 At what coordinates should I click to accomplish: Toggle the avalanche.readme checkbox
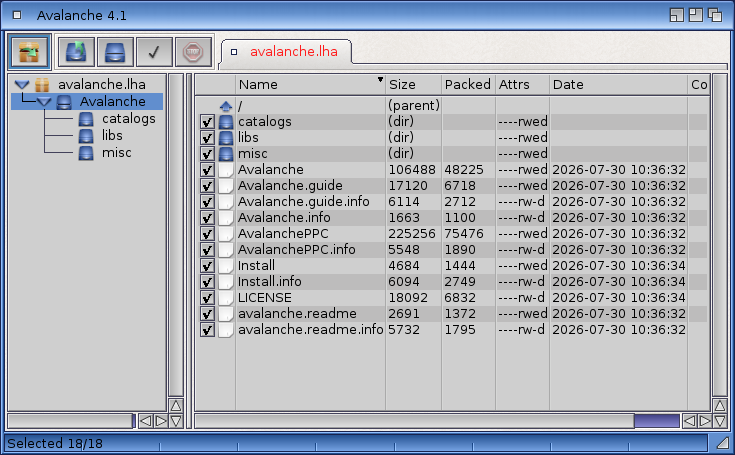coord(207,314)
